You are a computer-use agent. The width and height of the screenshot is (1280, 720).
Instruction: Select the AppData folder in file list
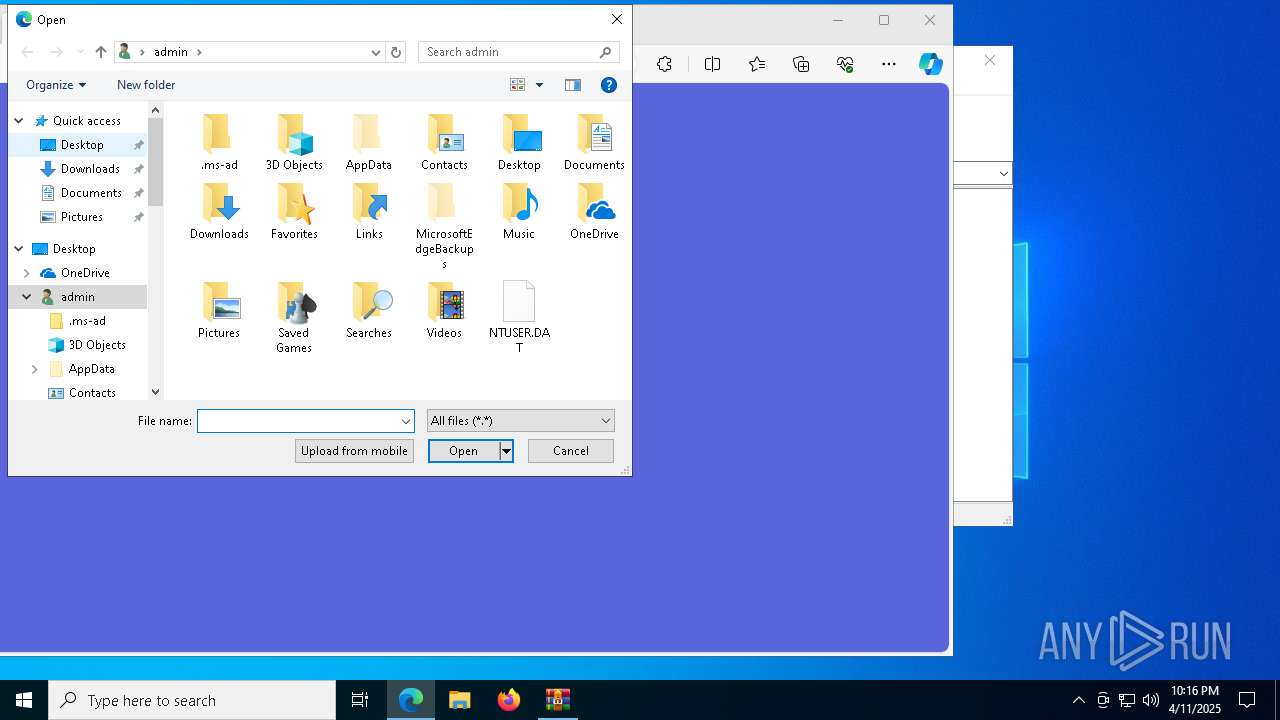(x=368, y=142)
